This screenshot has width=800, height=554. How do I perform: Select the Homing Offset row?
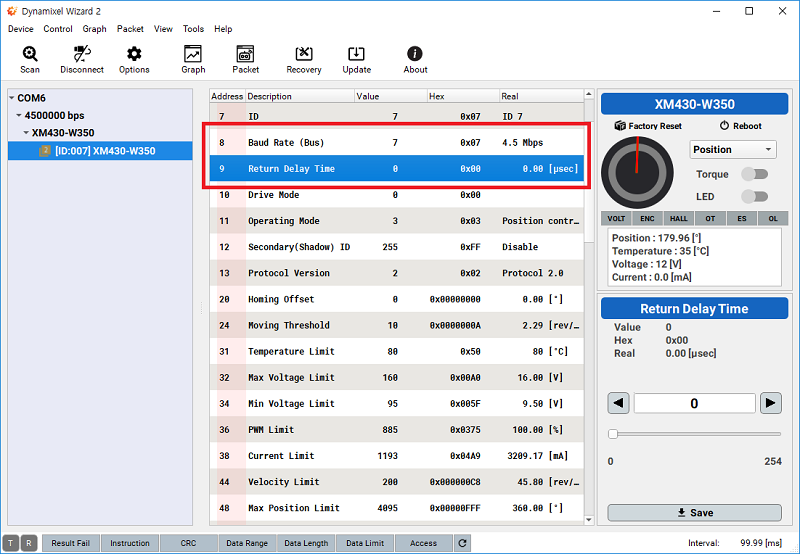(396, 299)
